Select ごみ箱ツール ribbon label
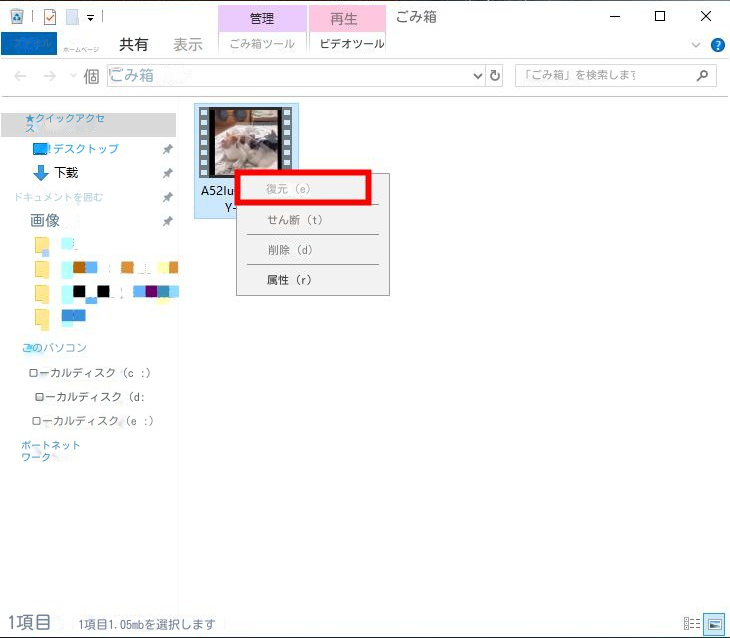730x638 pixels. coord(262,44)
